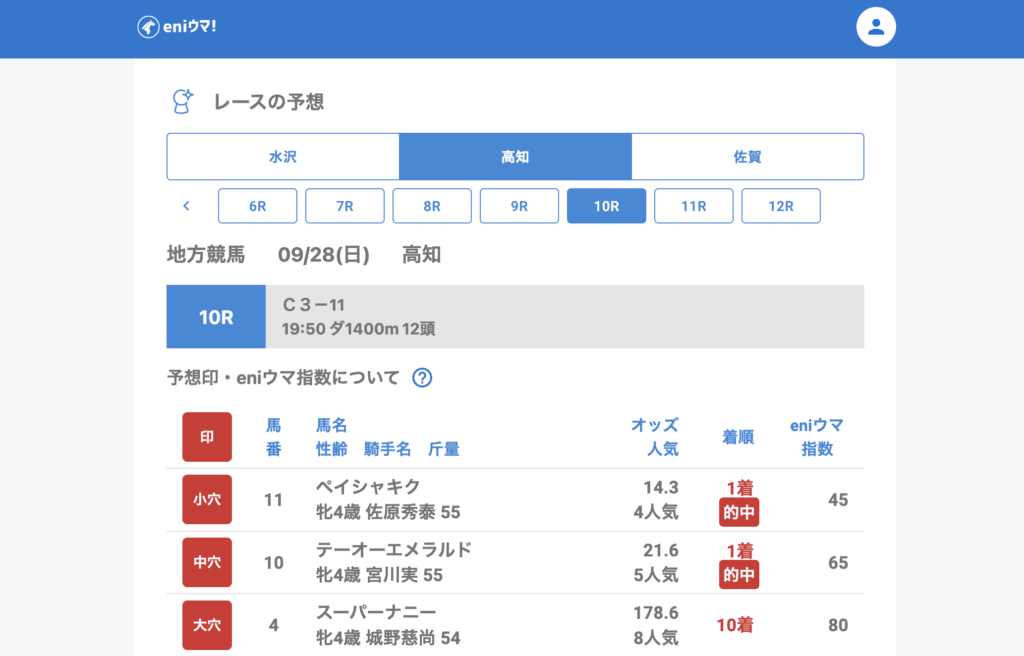Click the 大穴 prediction mark badge
The image size is (1024, 656).
point(207,625)
